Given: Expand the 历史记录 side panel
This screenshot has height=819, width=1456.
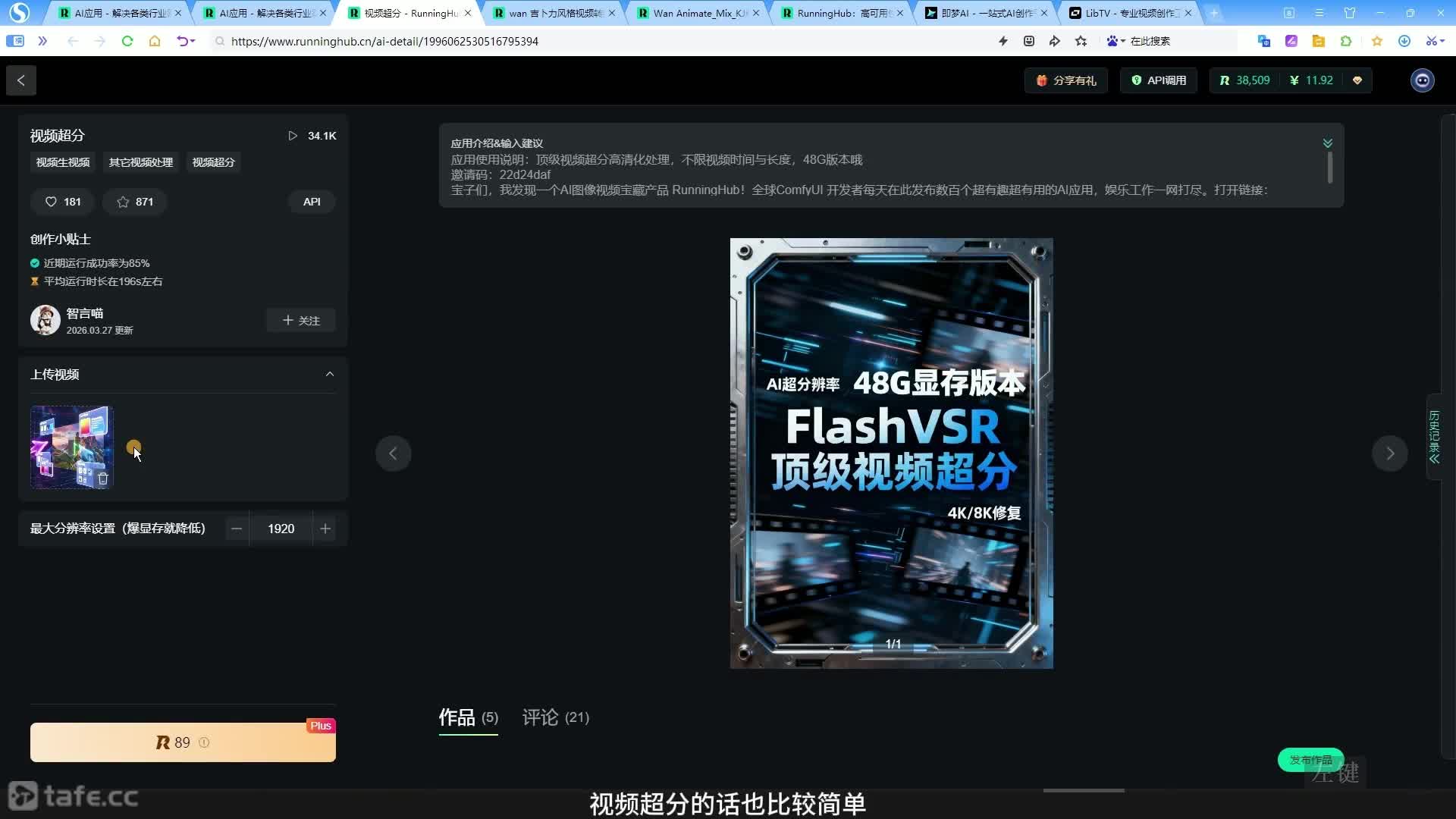Looking at the screenshot, I should pyautogui.click(x=1434, y=437).
